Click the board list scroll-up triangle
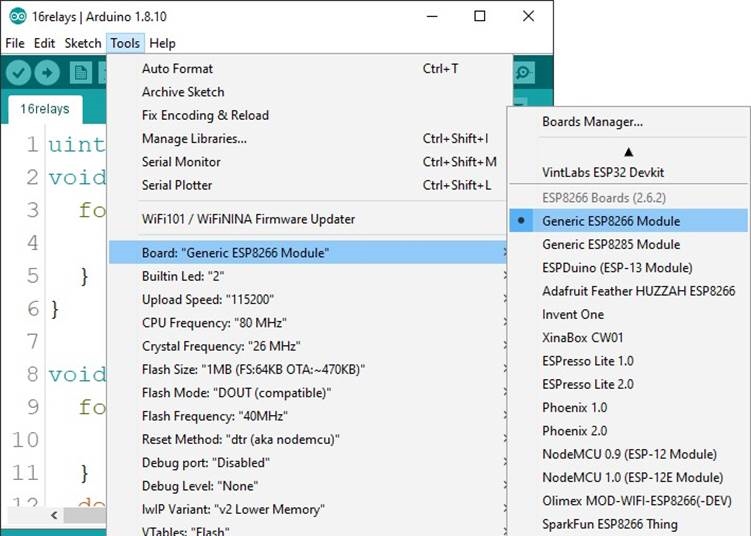751x536 pixels. 628,152
